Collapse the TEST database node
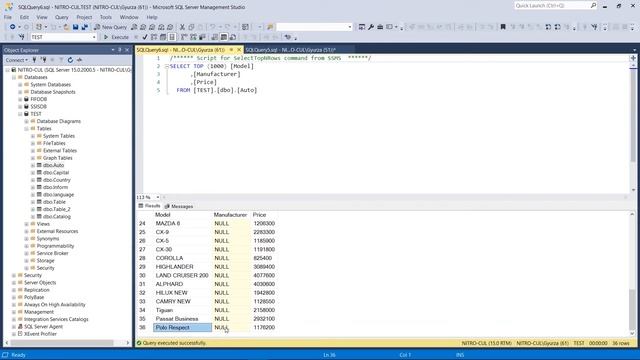 coord(20,114)
